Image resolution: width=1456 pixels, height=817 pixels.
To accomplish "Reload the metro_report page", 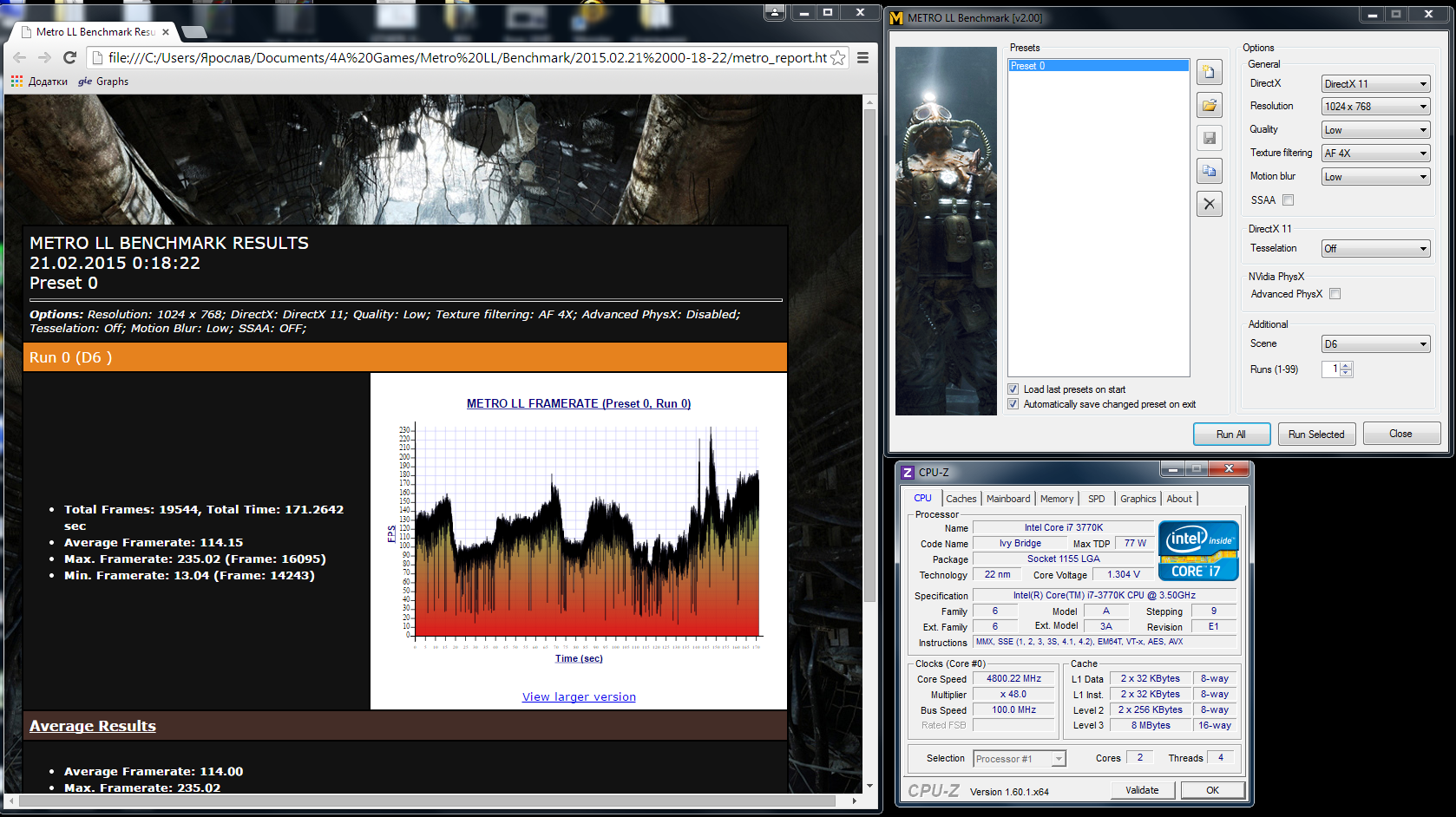I will [x=70, y=57].
